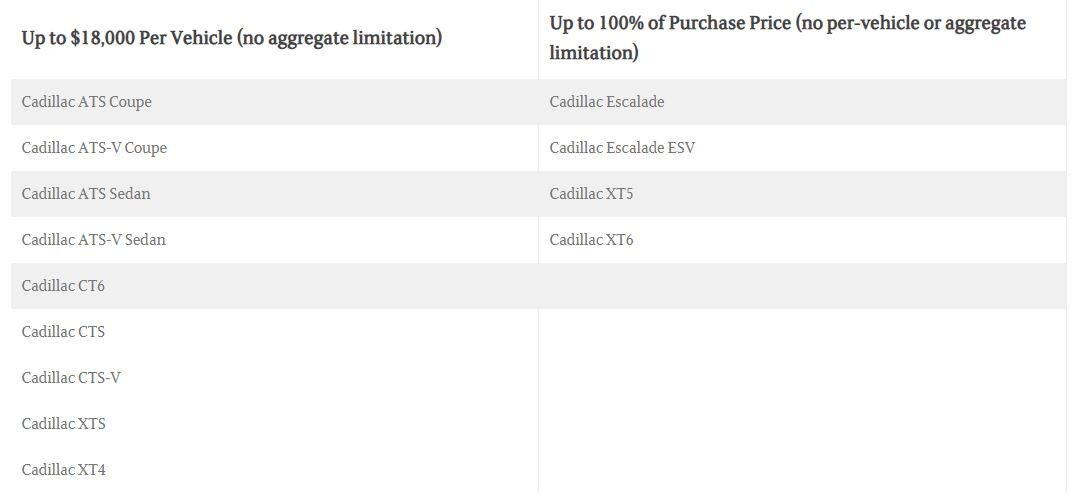Click the Cadillac CTS entry
Viewport: 1074px width, 502px height.
63,331
